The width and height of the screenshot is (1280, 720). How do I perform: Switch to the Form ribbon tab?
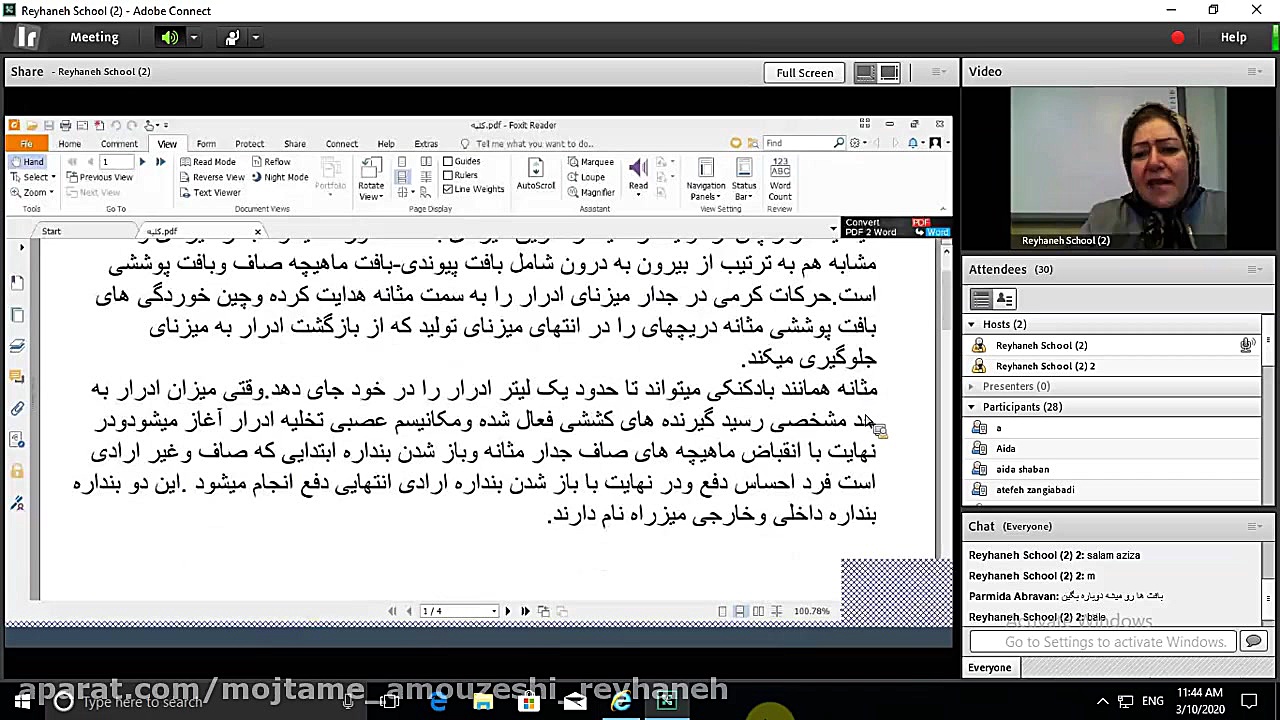[x=206, y=143]
